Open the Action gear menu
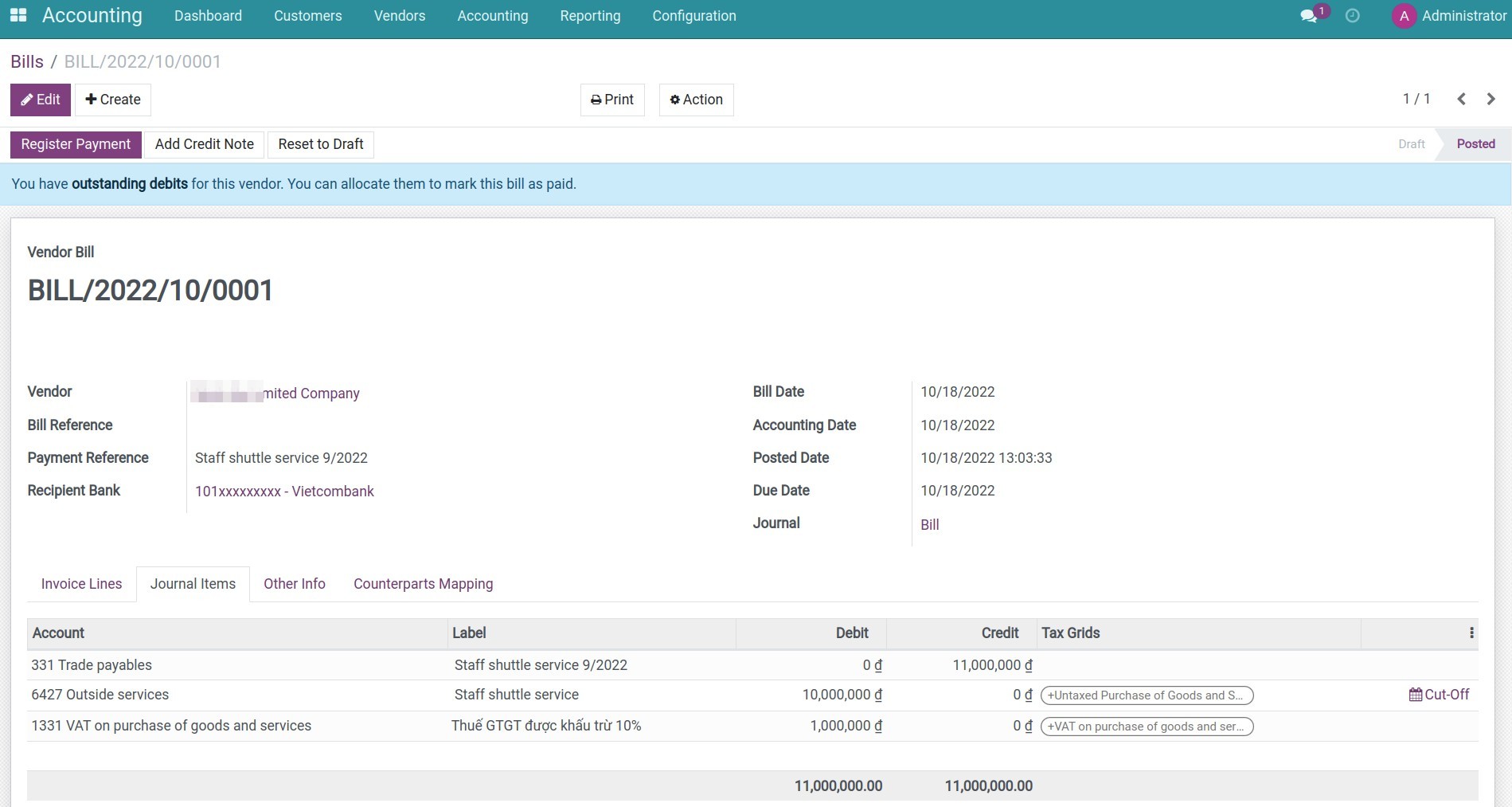This screenshot has width=1512, height=807. (x=695, y=100)
